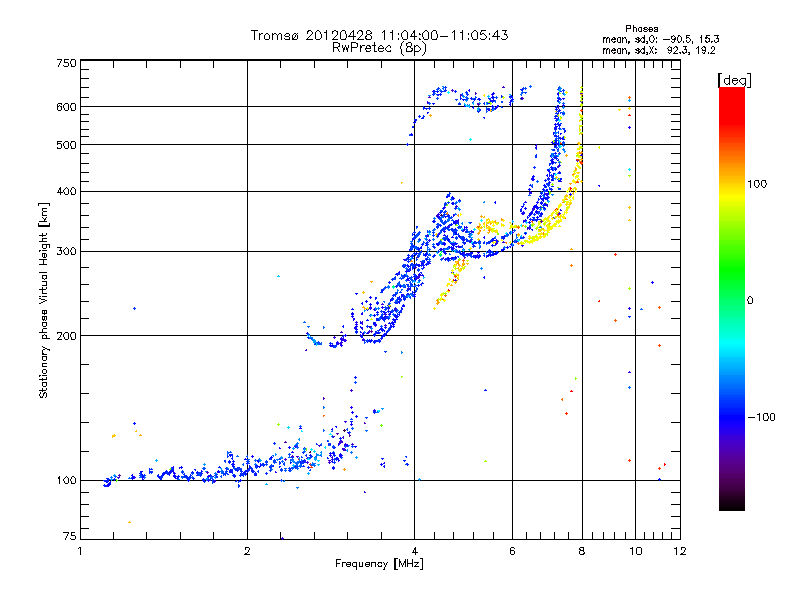Screen dimensions: 800x600
Task: Click the '500' y-axis tick label
Action: pos(66,145)
